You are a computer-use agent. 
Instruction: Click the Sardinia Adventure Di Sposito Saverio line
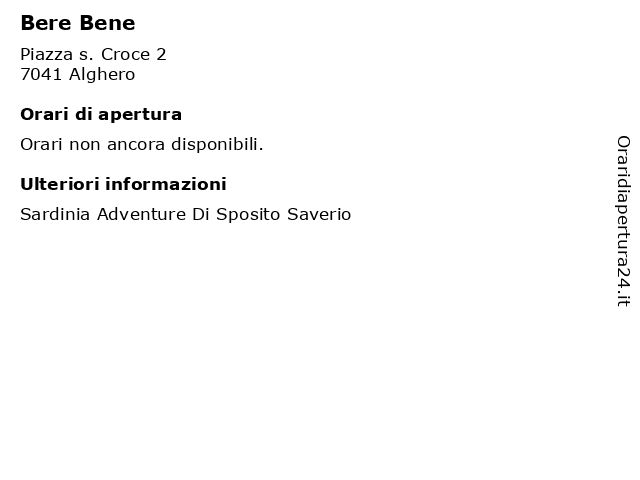(x=186, y=214)
